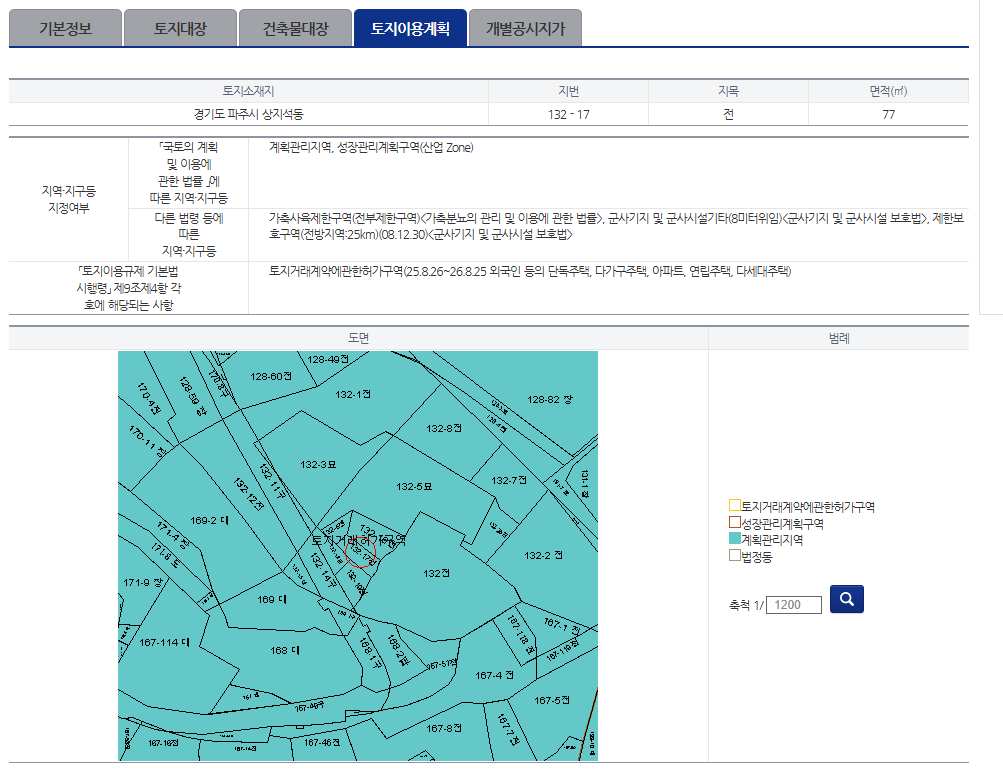Click the yellow 토지거래계약에관한허가구역 legend box

click(735, 507)
